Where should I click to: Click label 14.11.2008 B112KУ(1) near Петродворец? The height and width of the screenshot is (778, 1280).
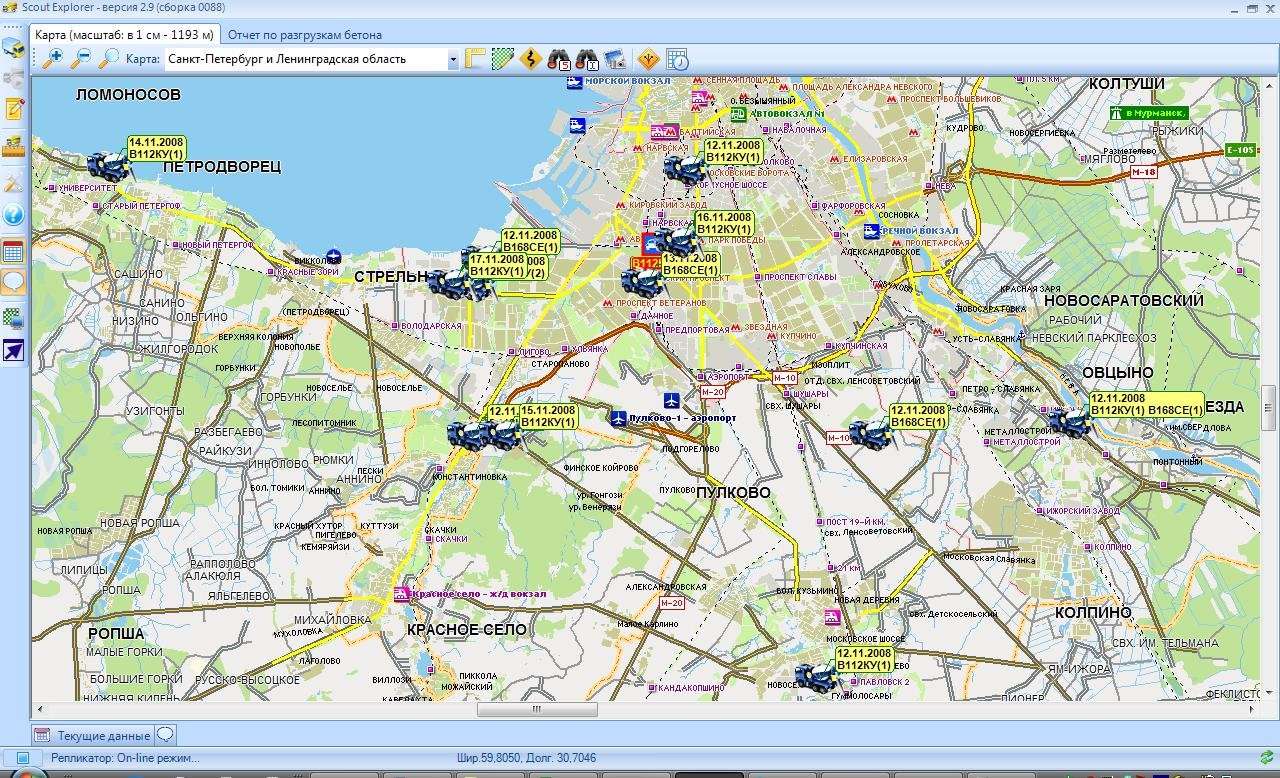tap(156, 149)
